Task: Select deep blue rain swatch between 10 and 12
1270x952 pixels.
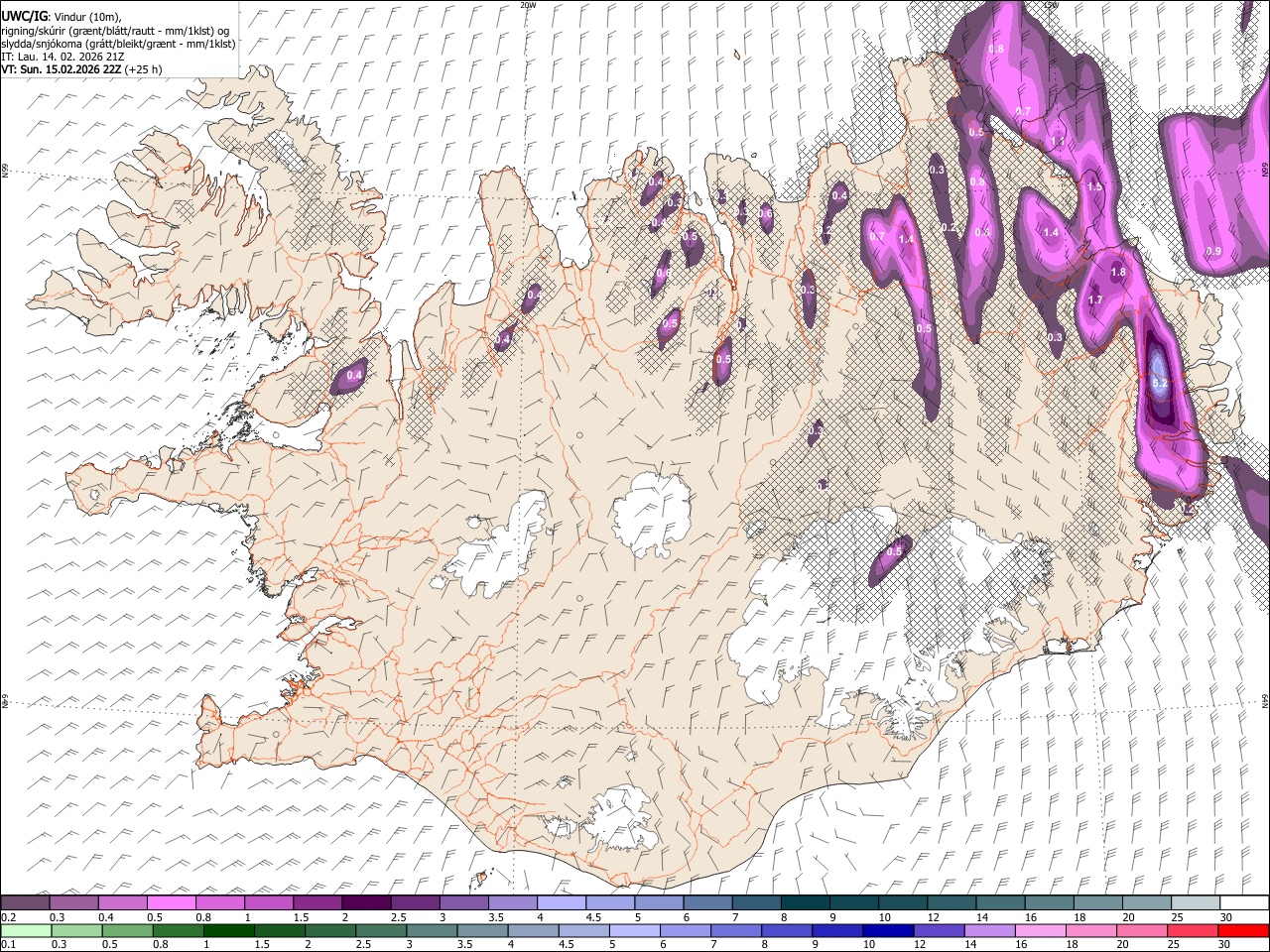Action: pyautogui.click(x=888, y=930)
